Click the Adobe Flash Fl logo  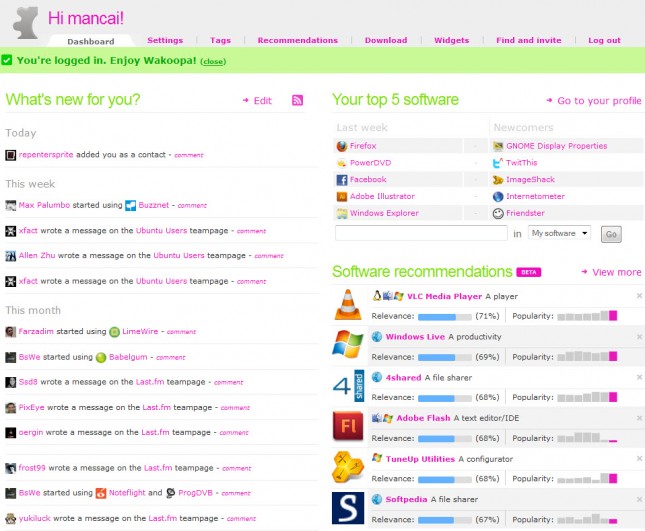pos(348,426)
